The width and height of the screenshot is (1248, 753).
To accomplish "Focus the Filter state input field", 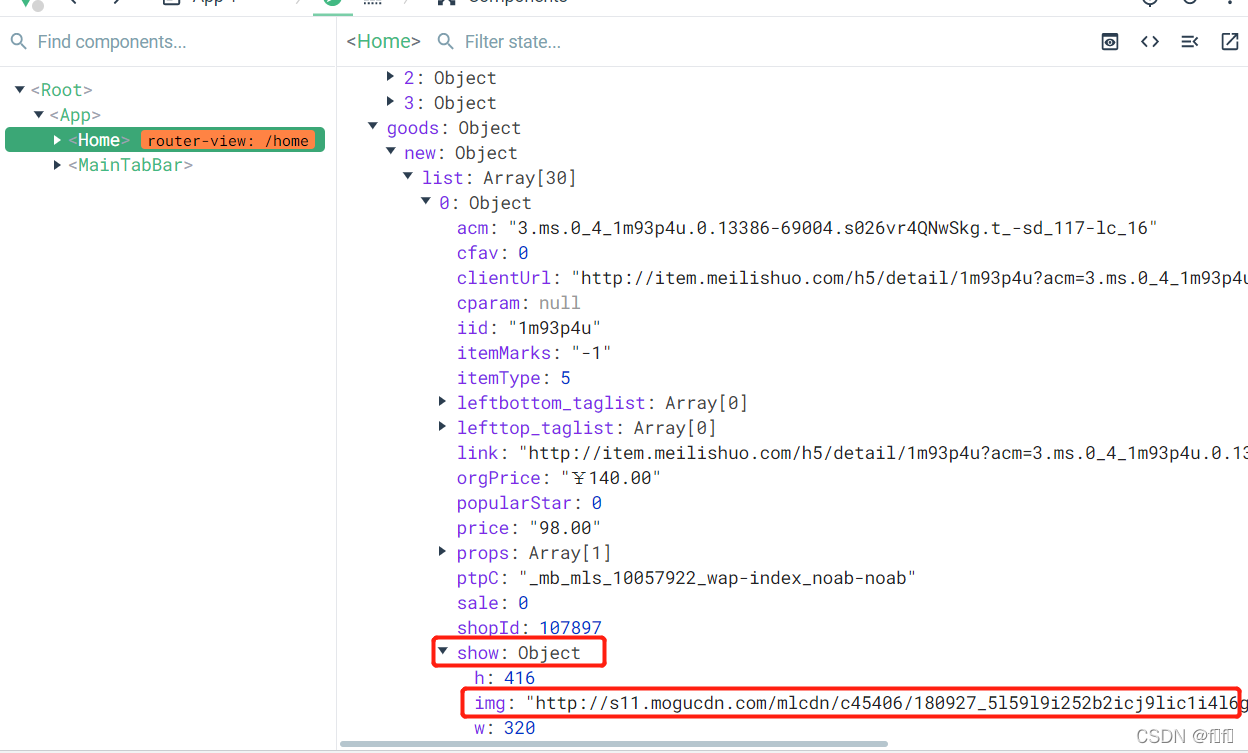I will pos(760,41).
